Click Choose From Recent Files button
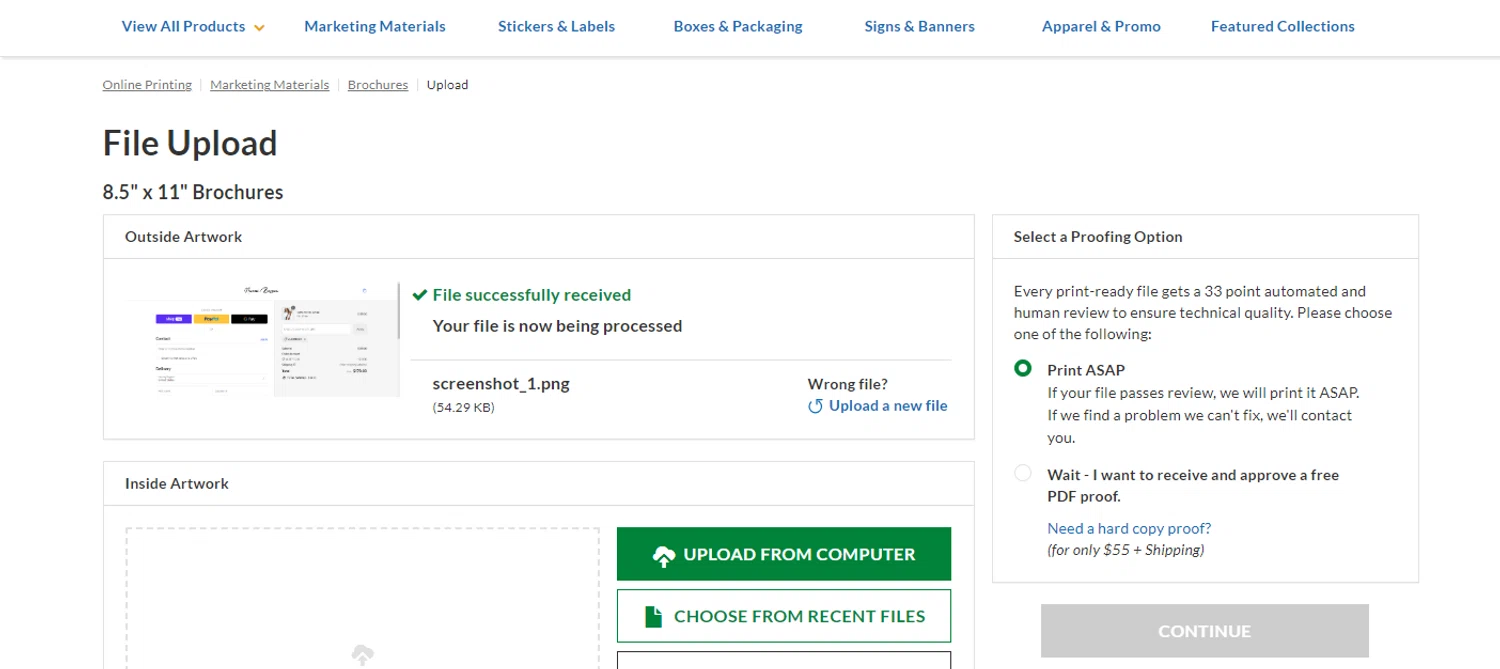 pyautogui.click(x=784, y=616)
